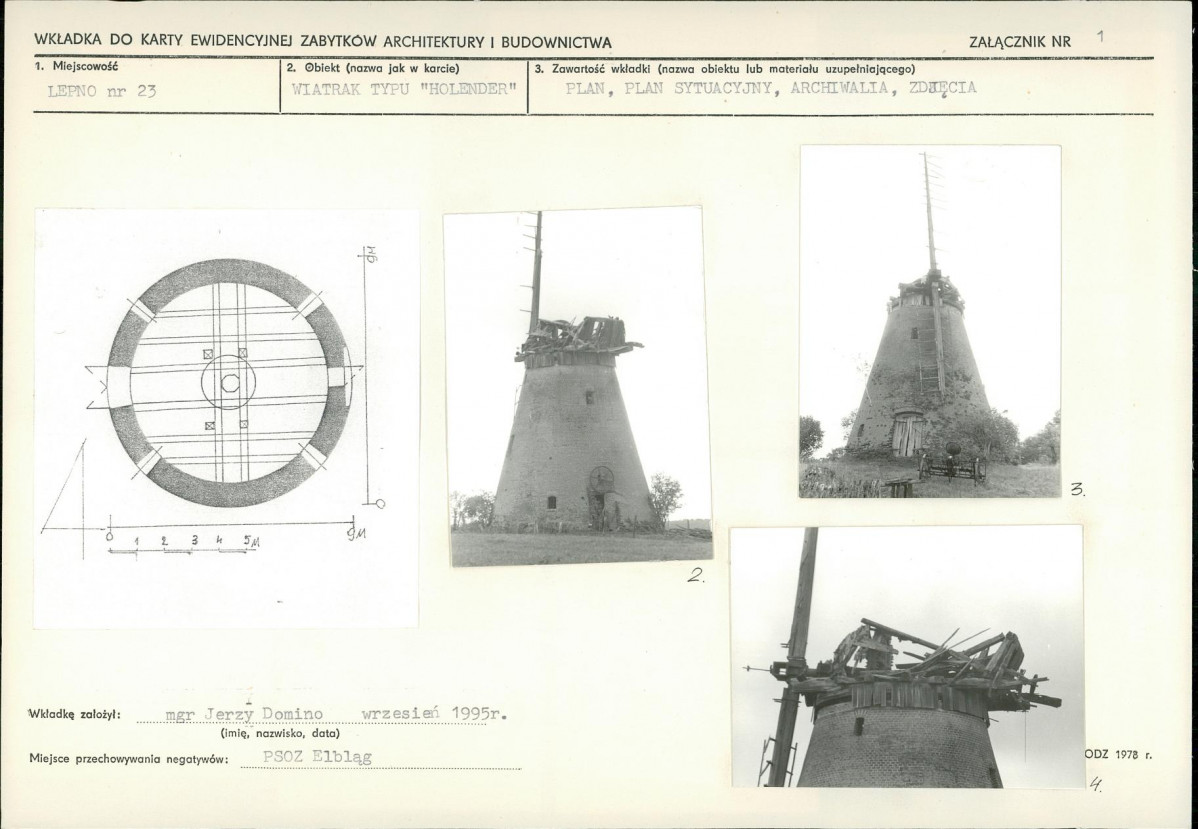Viewport: 1198px width, 829px height.
Task: Open windmill photograph number 3
Action: click(x=930, y=322)
